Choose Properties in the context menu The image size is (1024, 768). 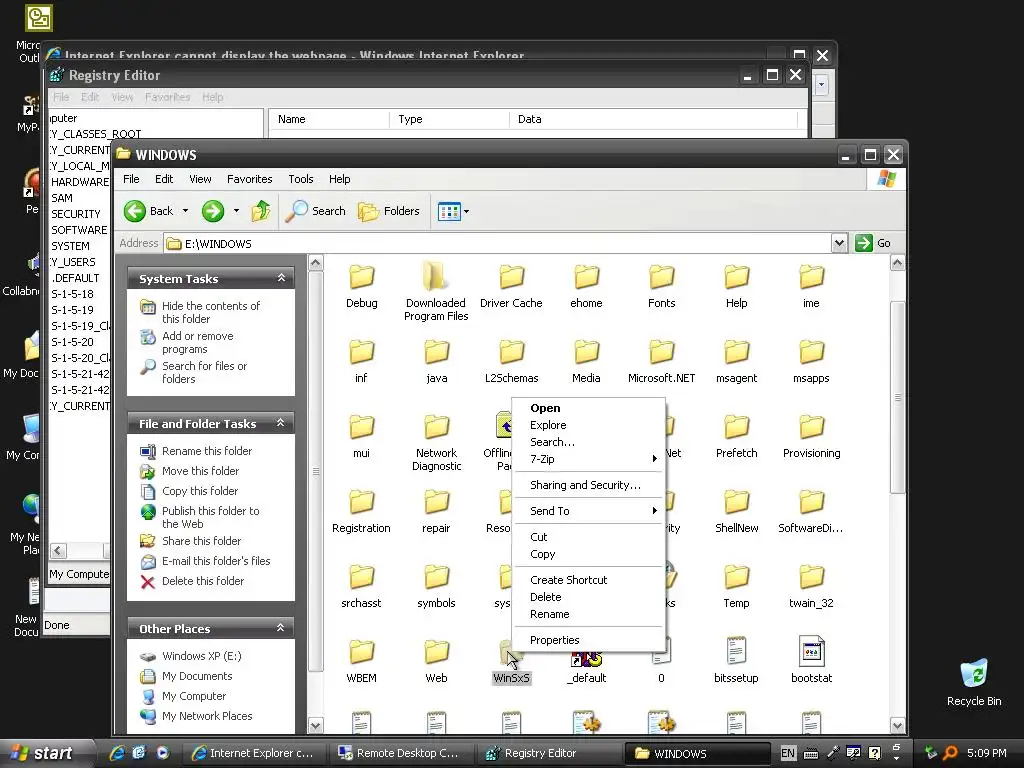(x=588, y=640)
